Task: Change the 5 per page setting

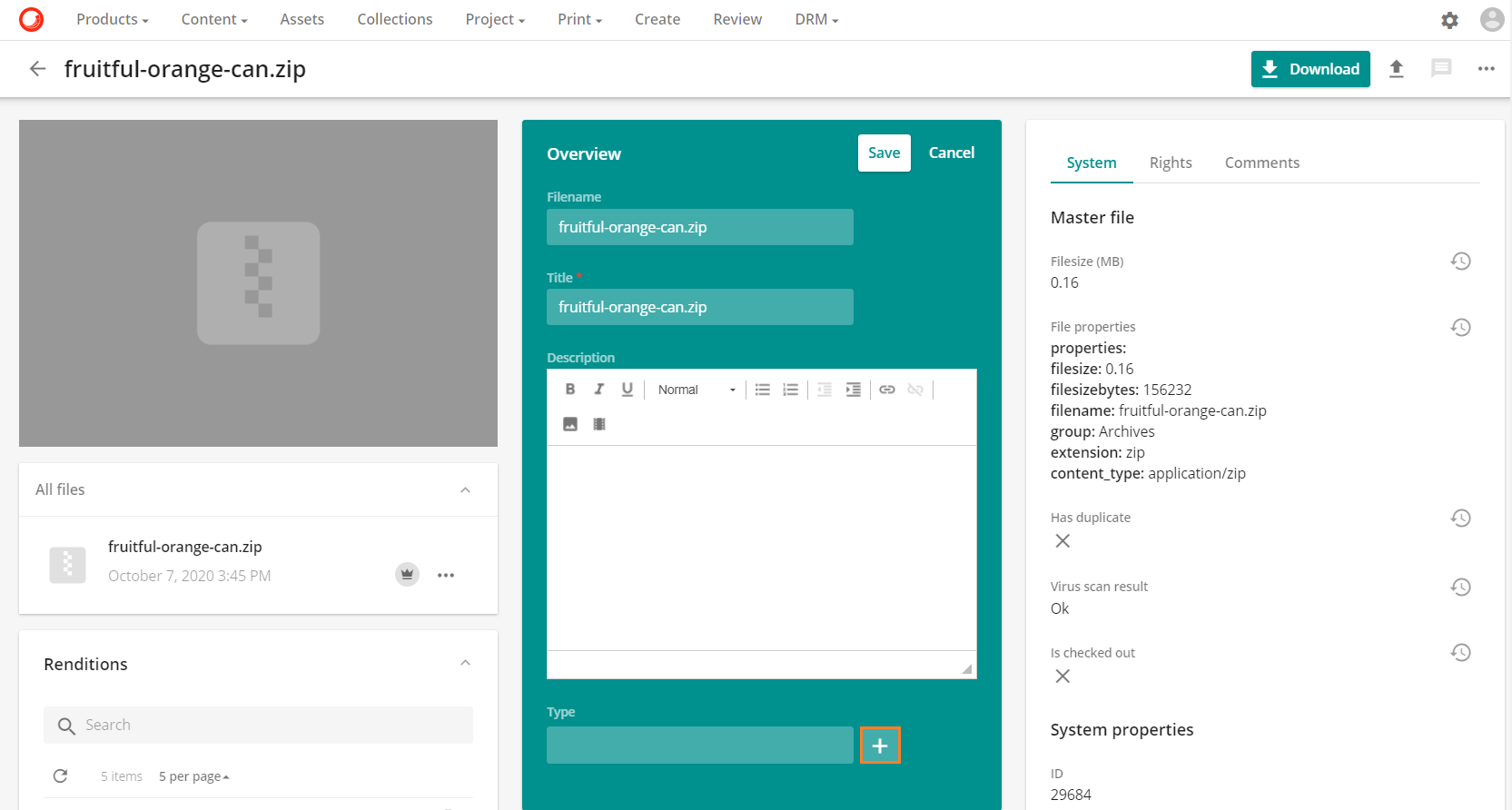Action: (x=193, y=776)
